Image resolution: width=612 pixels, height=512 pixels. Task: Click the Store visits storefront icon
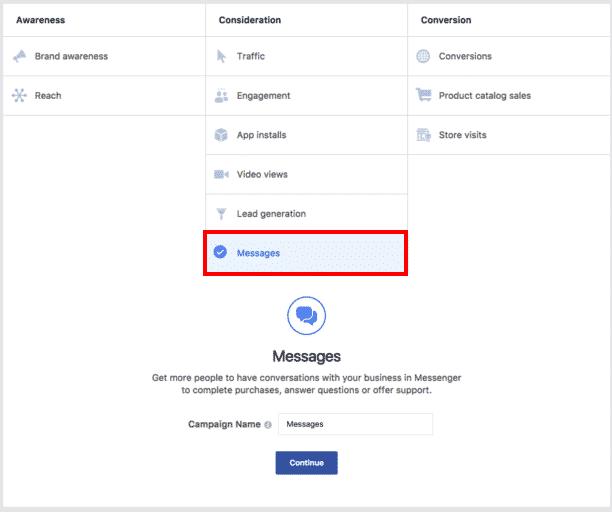423,135
